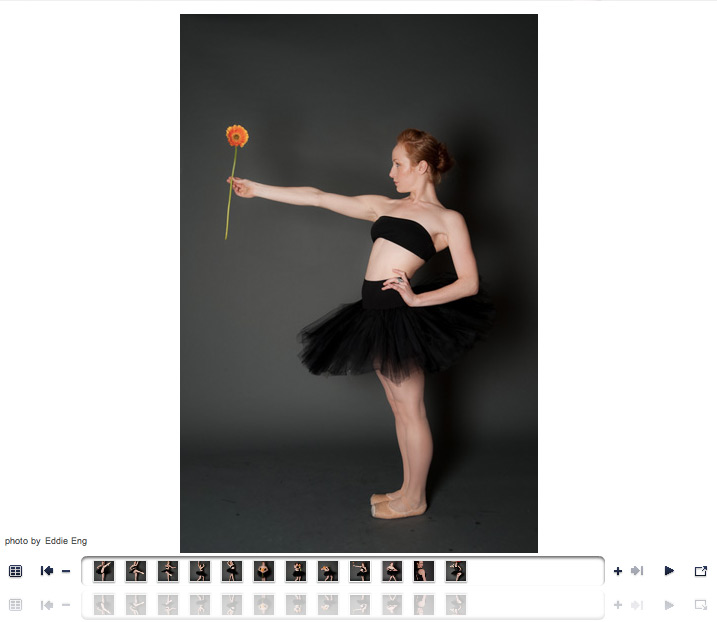717x622 pixels.
Task: Choose the fourth thumbnail in the filmstrip
Action: (x=200, y=571)
